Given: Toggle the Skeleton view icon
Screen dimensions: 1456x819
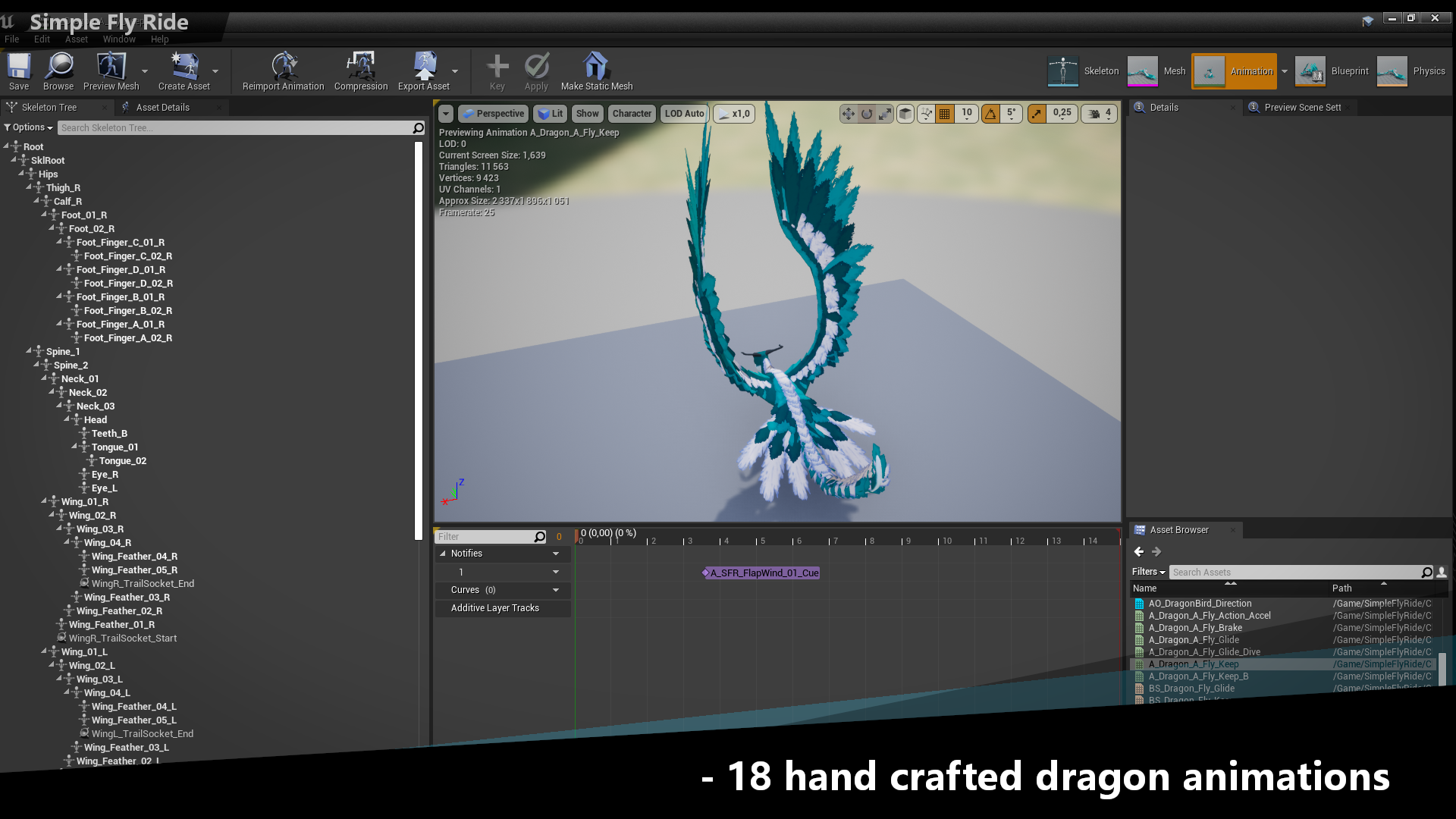Looking at the screenshot, I should pos(1062,71).
